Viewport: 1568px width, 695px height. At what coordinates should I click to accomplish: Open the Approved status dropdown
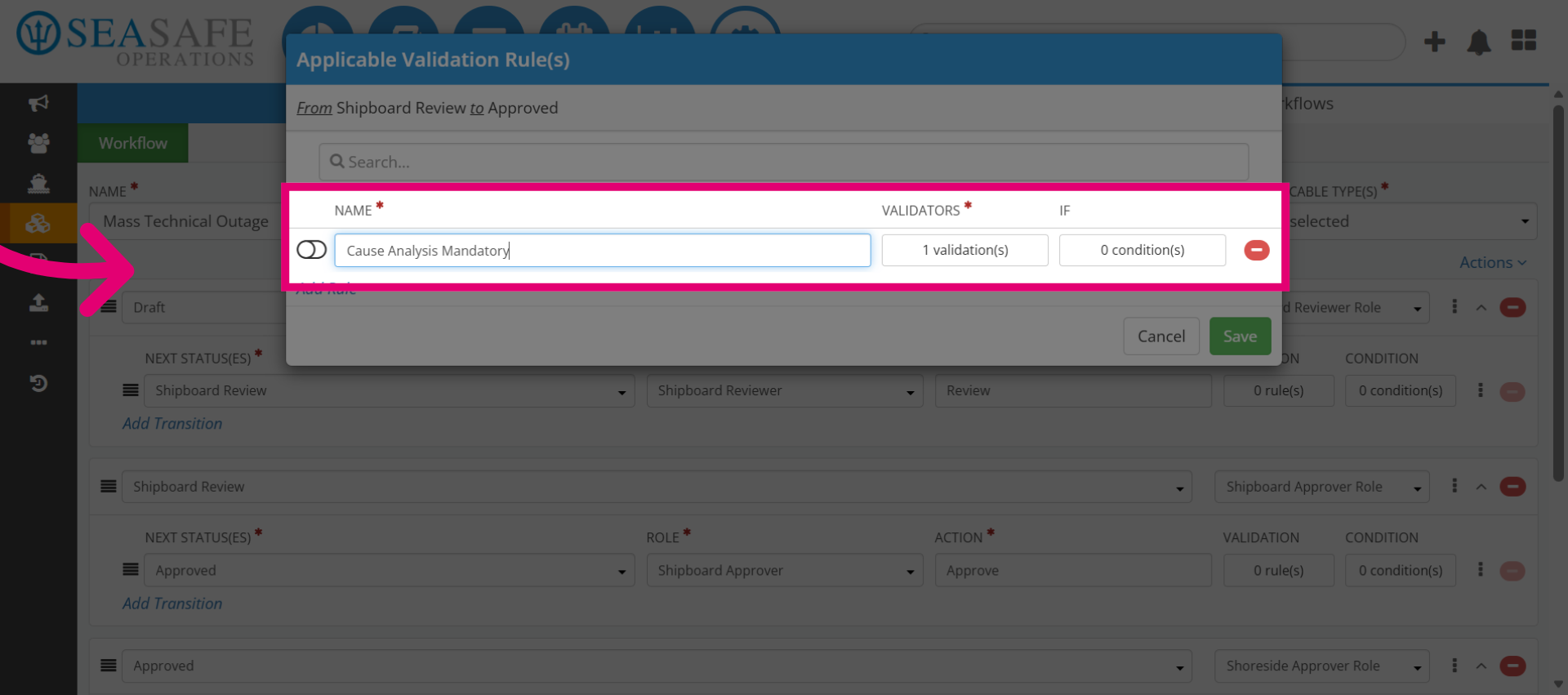coord(657,666)
